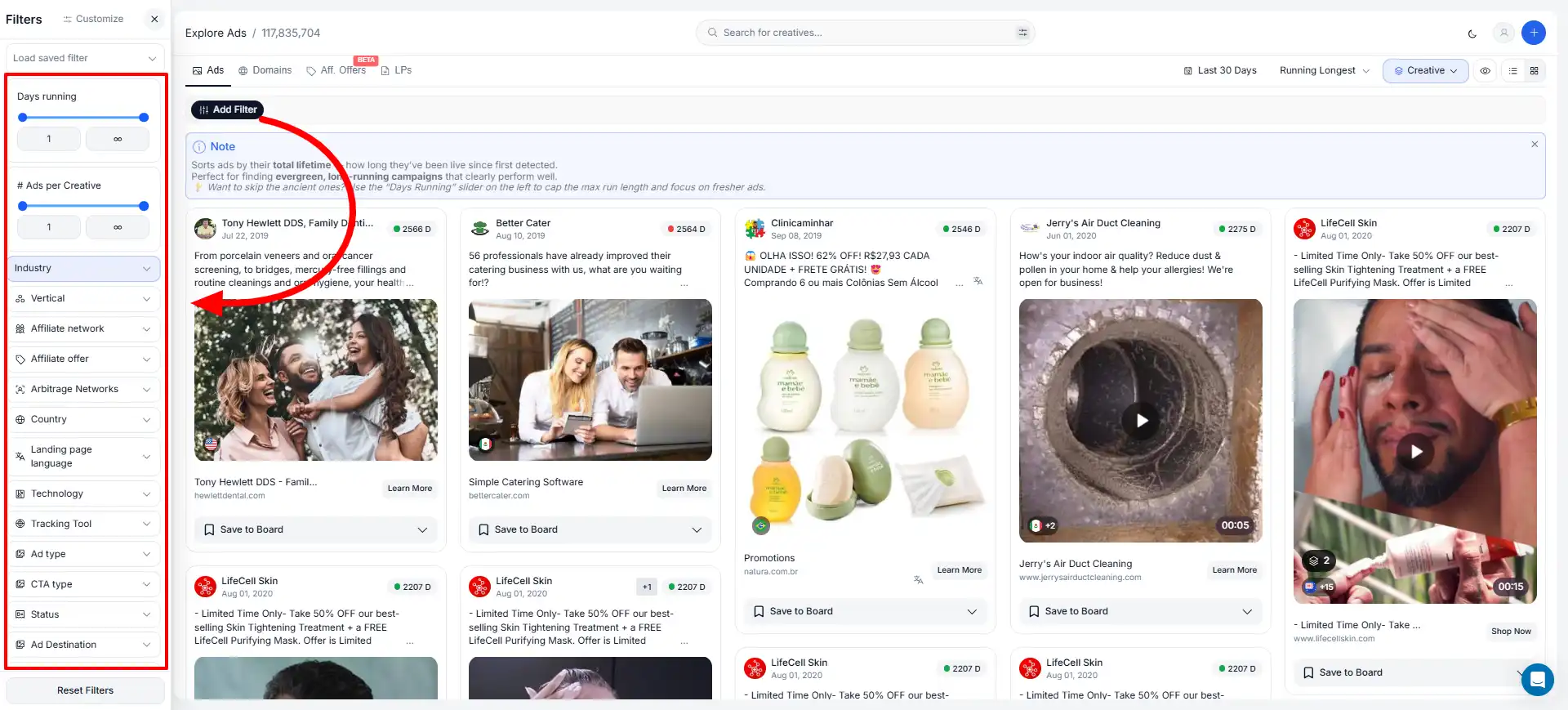Open the Creative grouping dropdown
The width and height of the screenshot is (1568, 710).
1425,70
